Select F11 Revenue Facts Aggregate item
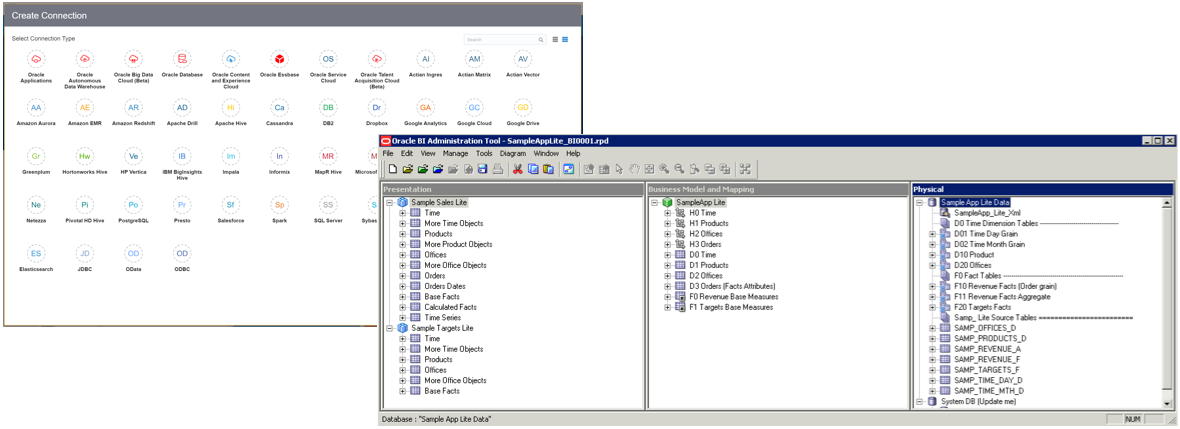Viewport: 1180px width, 429px height. [1002, 297]
